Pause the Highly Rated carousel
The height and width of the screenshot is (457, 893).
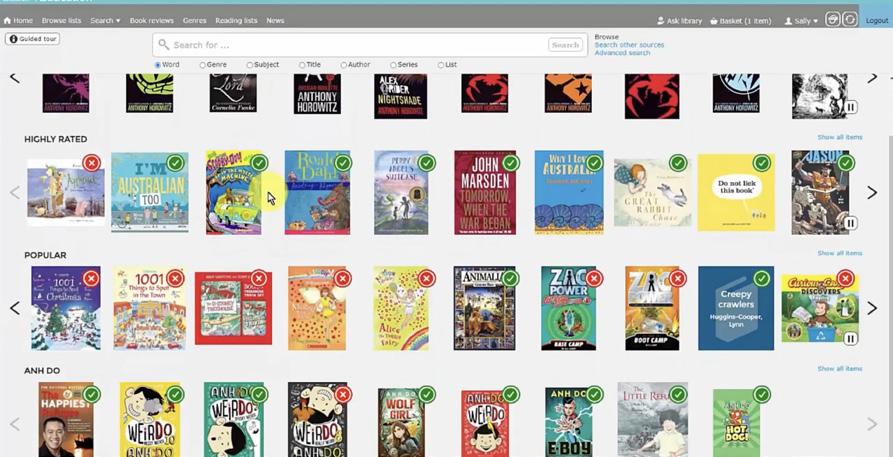(x=851, y=223)
